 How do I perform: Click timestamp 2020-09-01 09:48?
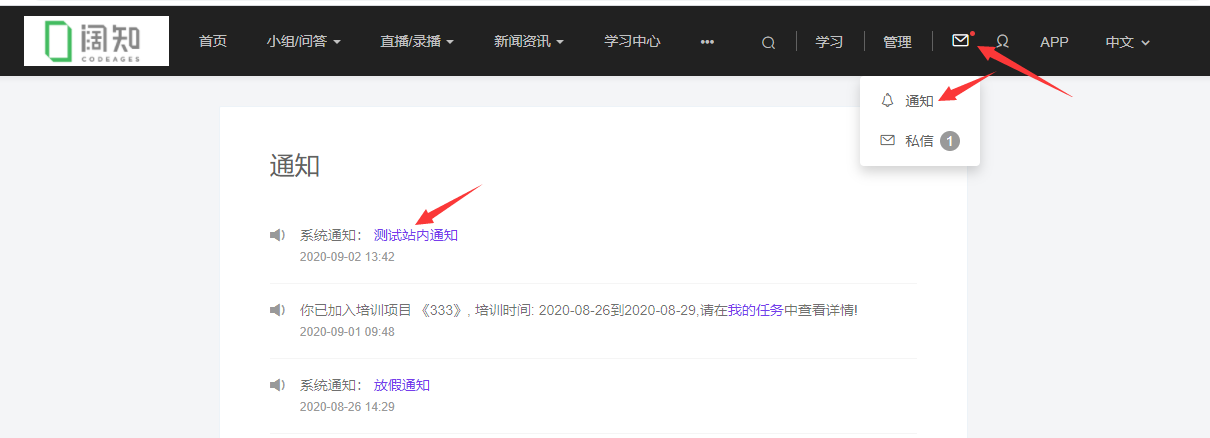347,332
